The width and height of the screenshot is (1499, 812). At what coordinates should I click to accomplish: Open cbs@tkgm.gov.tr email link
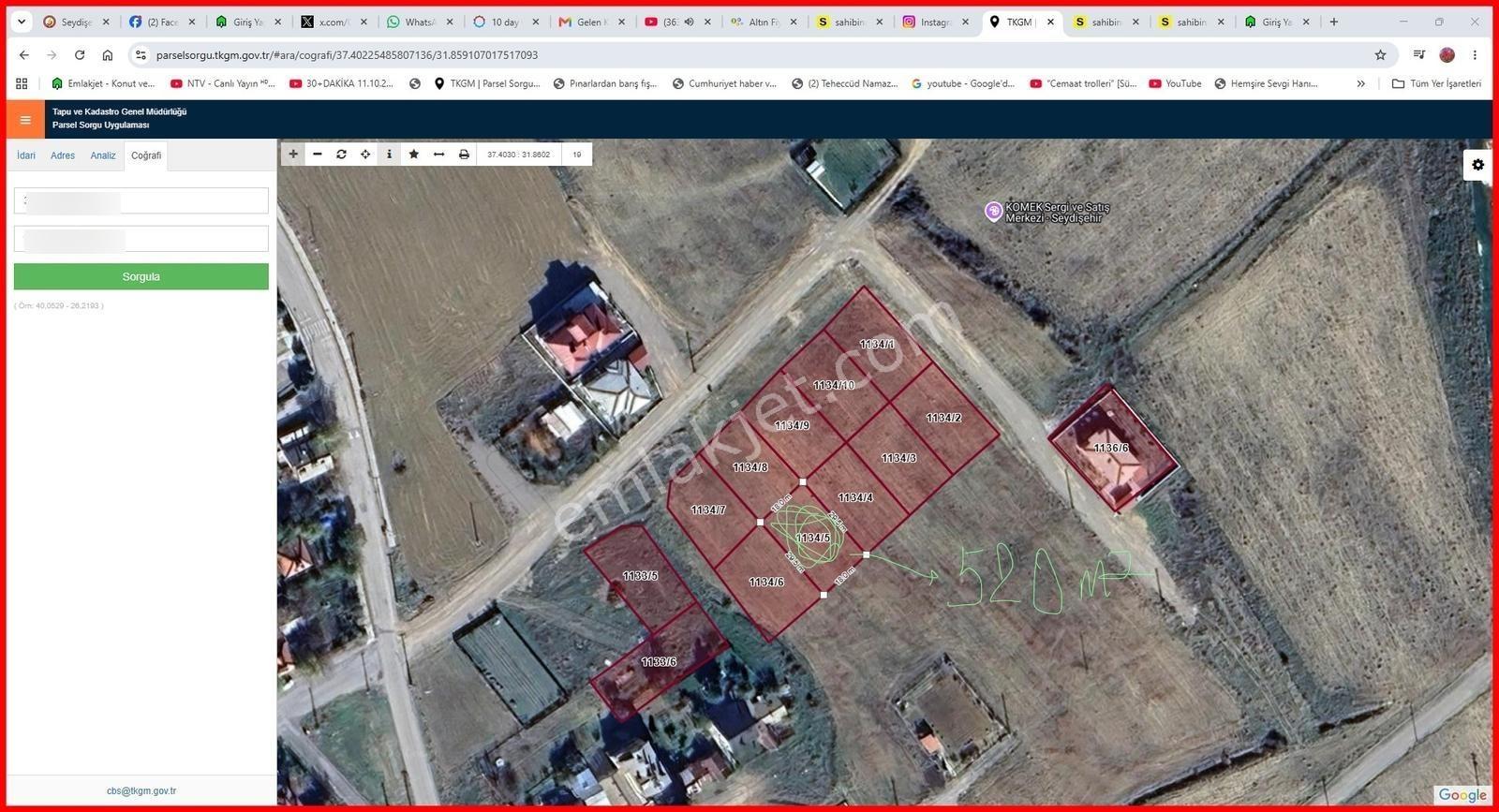click(x=141, y=790)
